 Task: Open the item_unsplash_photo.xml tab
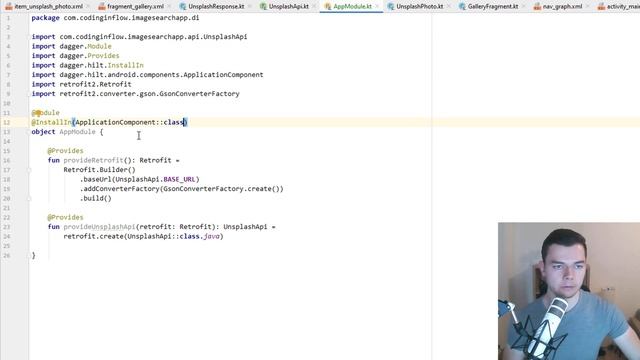click(x=48, y=7)
